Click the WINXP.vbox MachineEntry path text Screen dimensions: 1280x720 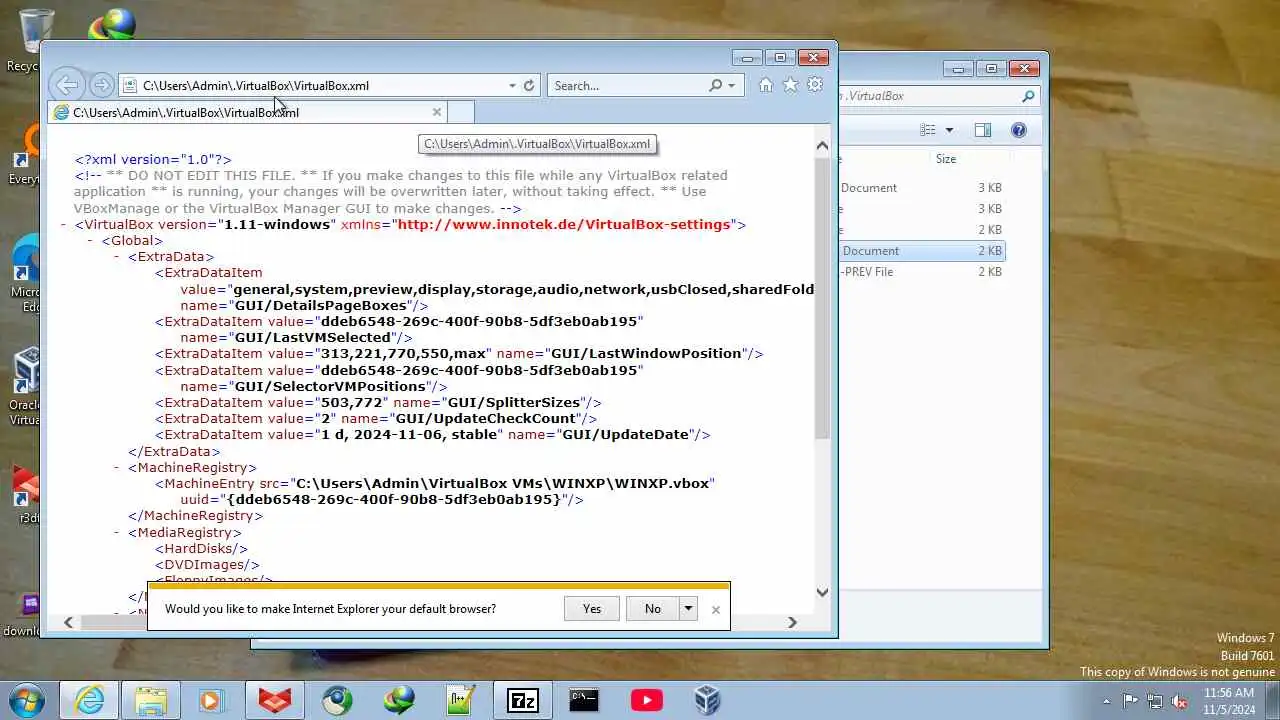(x=502, y=483)
